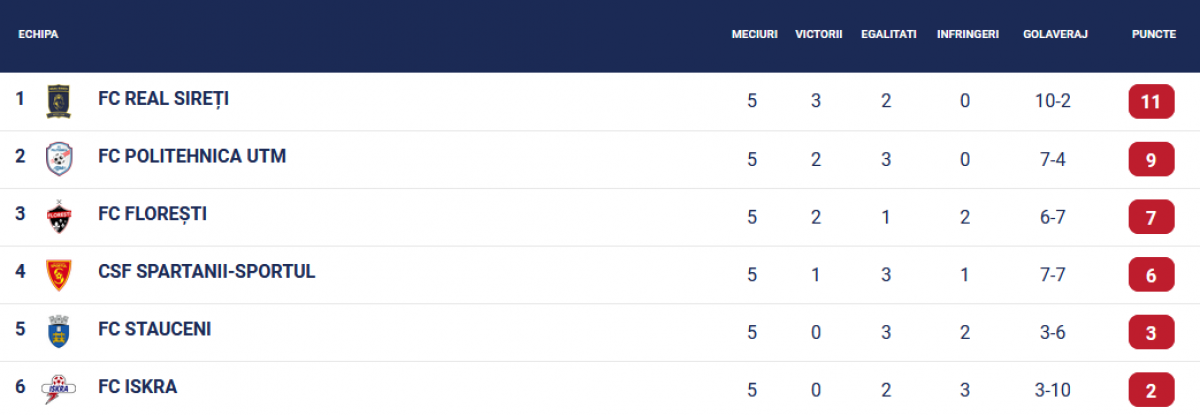Click the red 11 points badge
Viewport: 1200px width, 415px height.
point(1150,102)
